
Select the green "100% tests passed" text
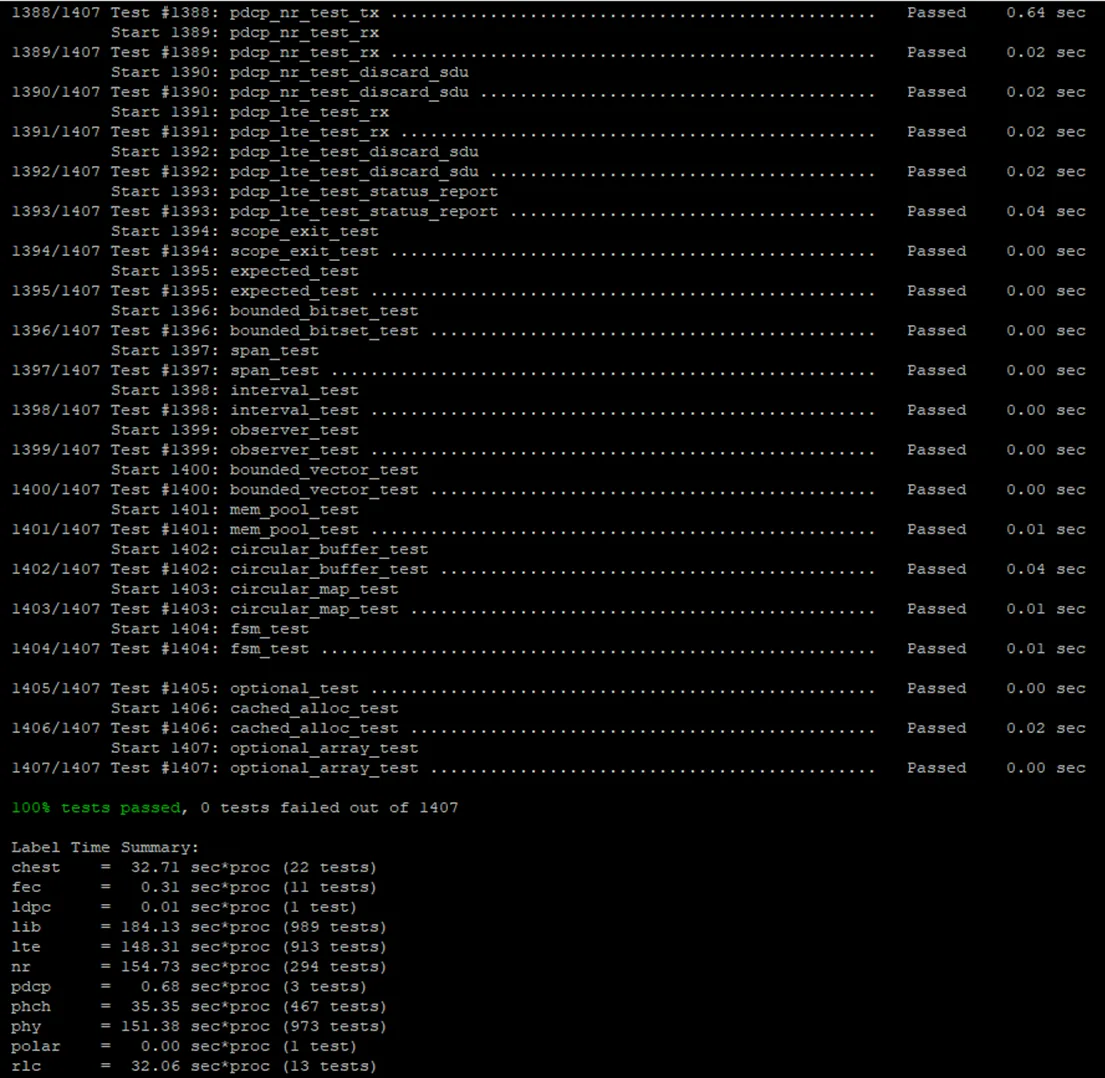[x=96, y=807]
